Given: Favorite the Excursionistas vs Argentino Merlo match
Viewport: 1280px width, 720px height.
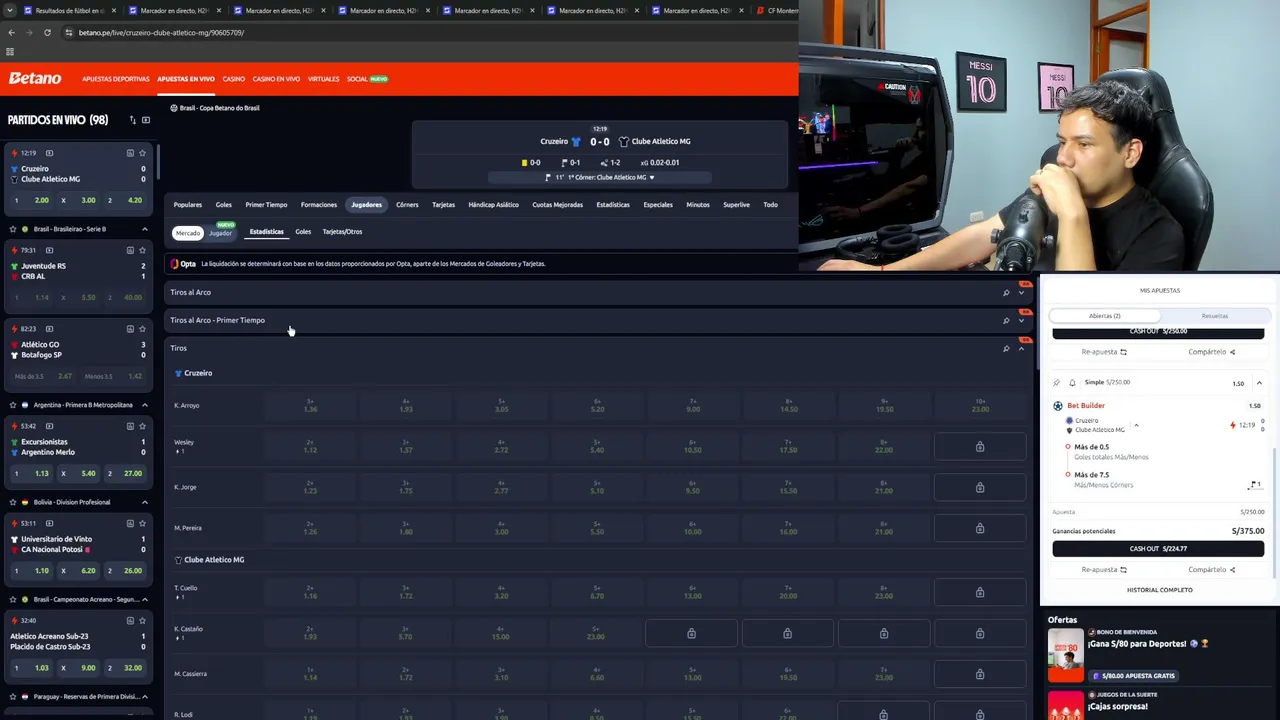Looking at the screenshot, I should 142,426.
